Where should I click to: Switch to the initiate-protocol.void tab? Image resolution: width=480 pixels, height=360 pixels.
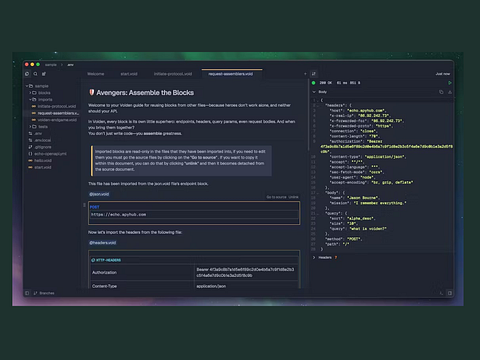click(x=173, y=74)
